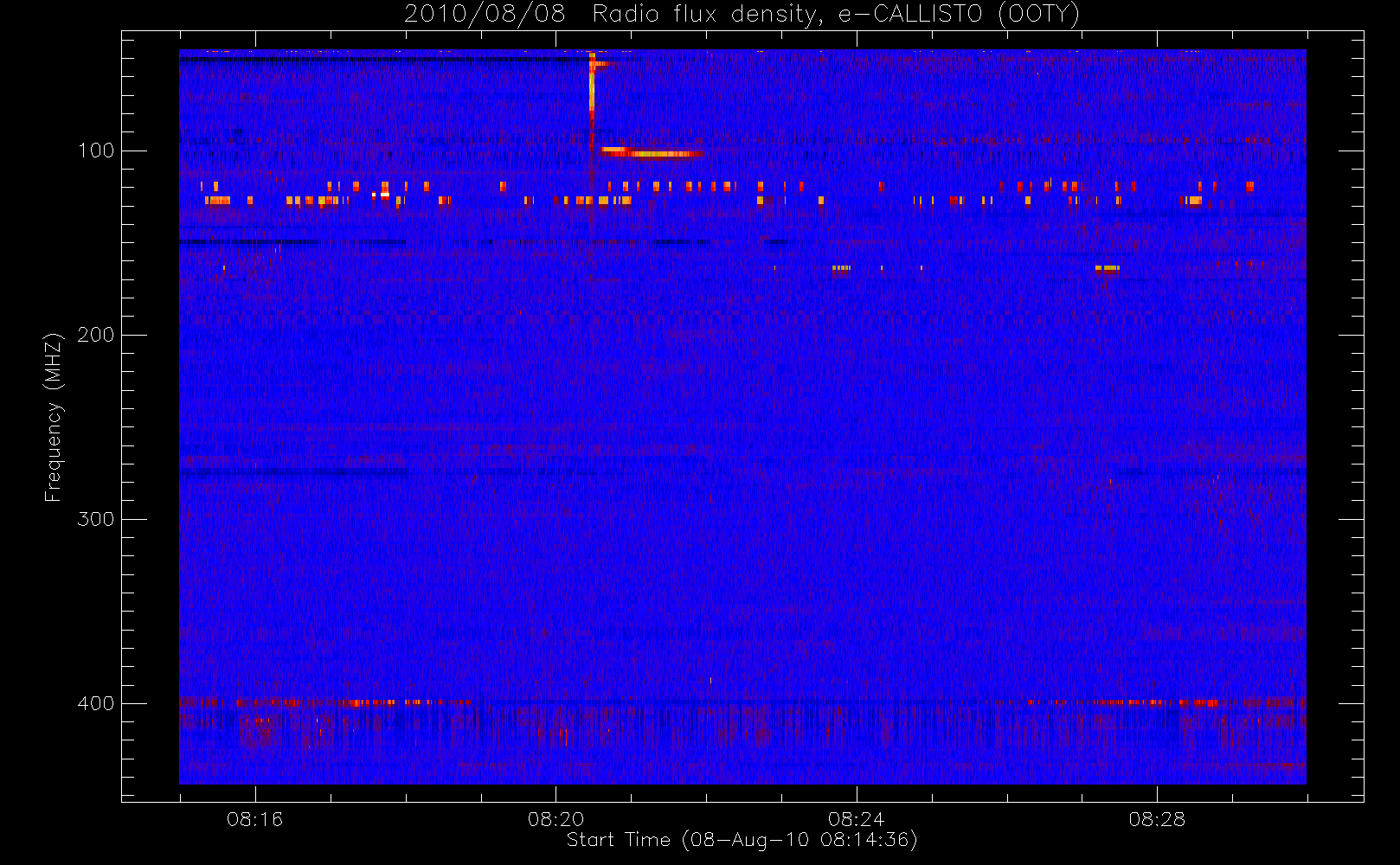Click the red interference band at 400 MHz
This screenshot has height=865, width=1400.
point(742,702)
